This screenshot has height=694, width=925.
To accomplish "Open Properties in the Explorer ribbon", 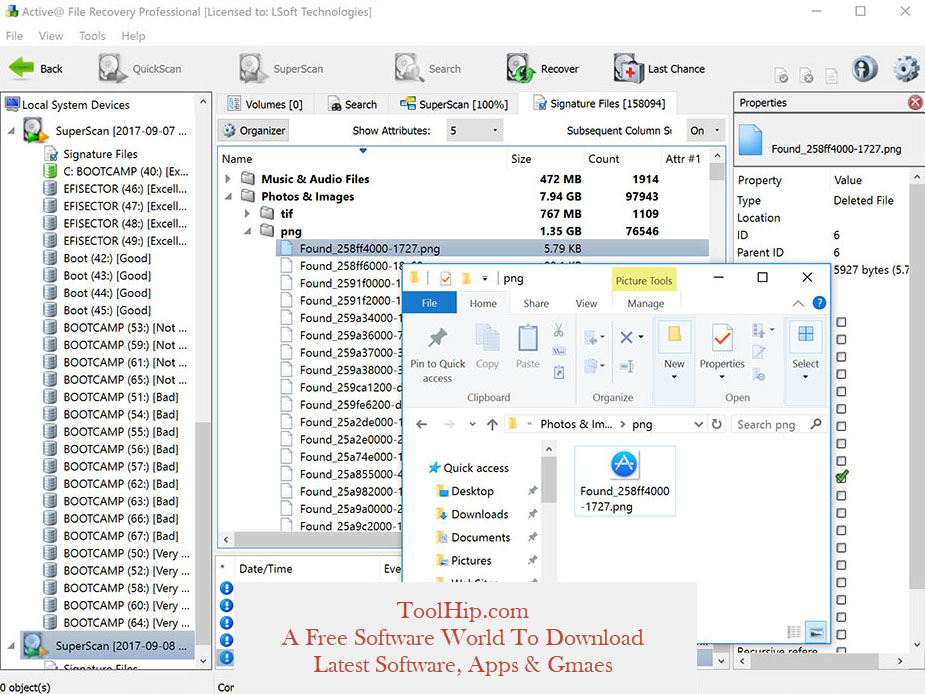I will (722, 352).
